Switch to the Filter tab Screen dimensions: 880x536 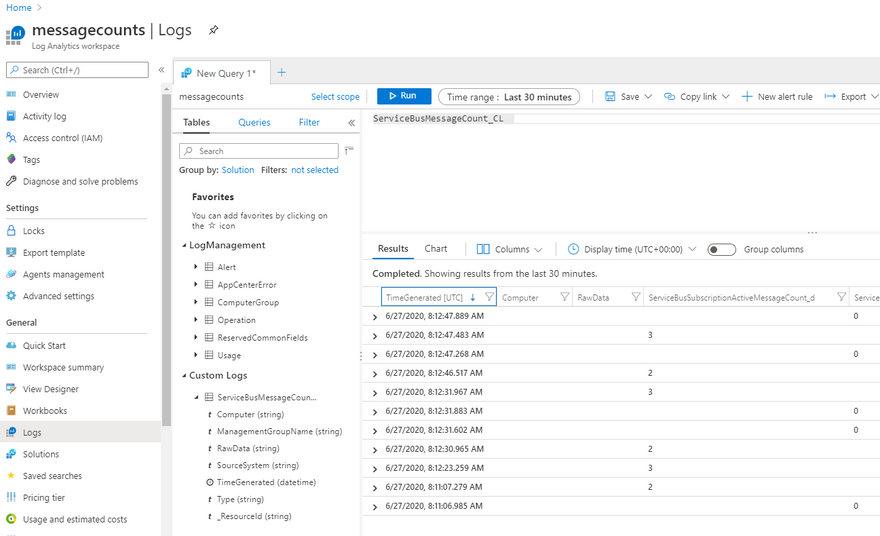click(x=309, y=122)
